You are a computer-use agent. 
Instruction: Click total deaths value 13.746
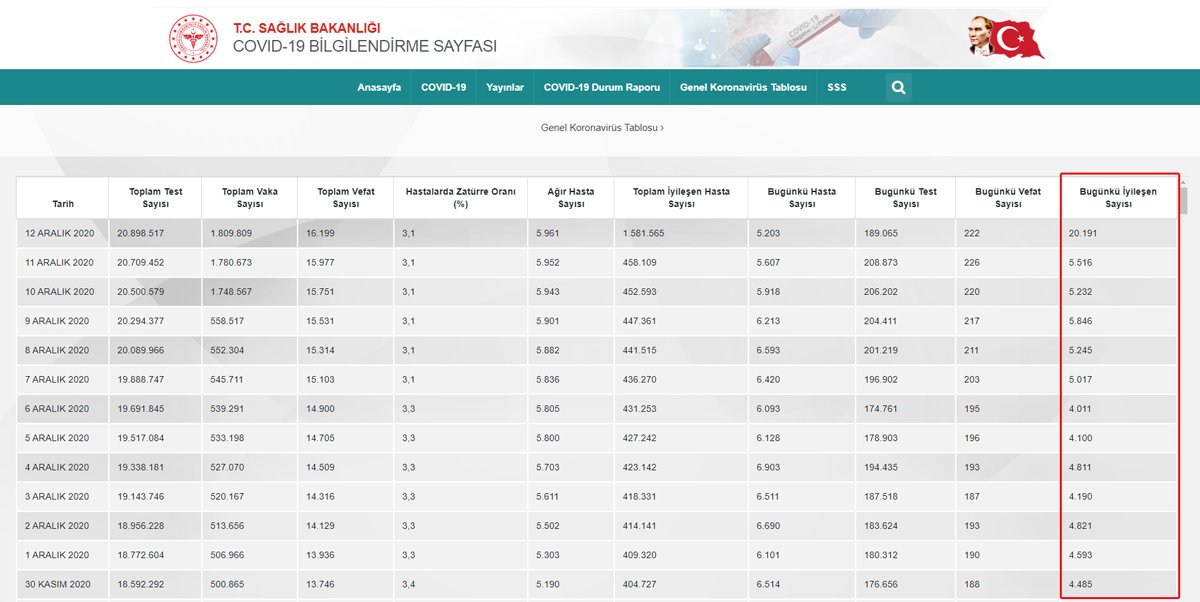[320, 584]
